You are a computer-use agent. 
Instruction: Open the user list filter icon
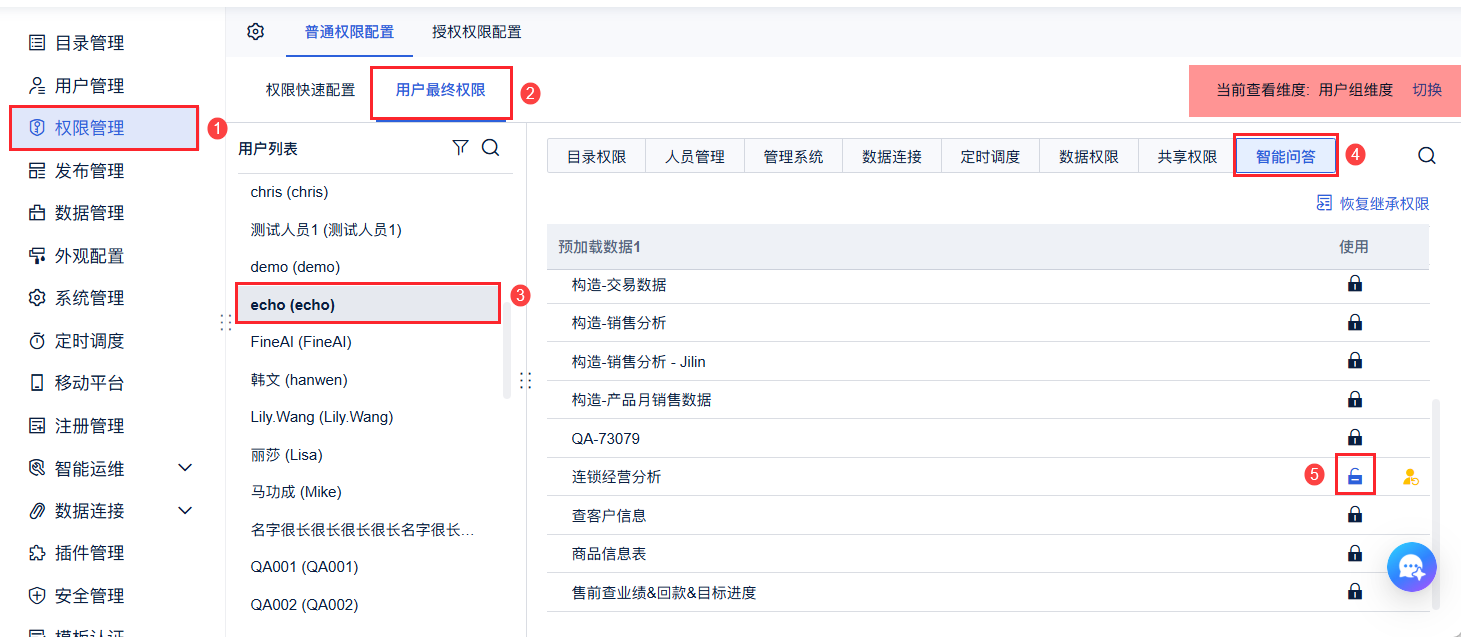click(x=460, y=148)
